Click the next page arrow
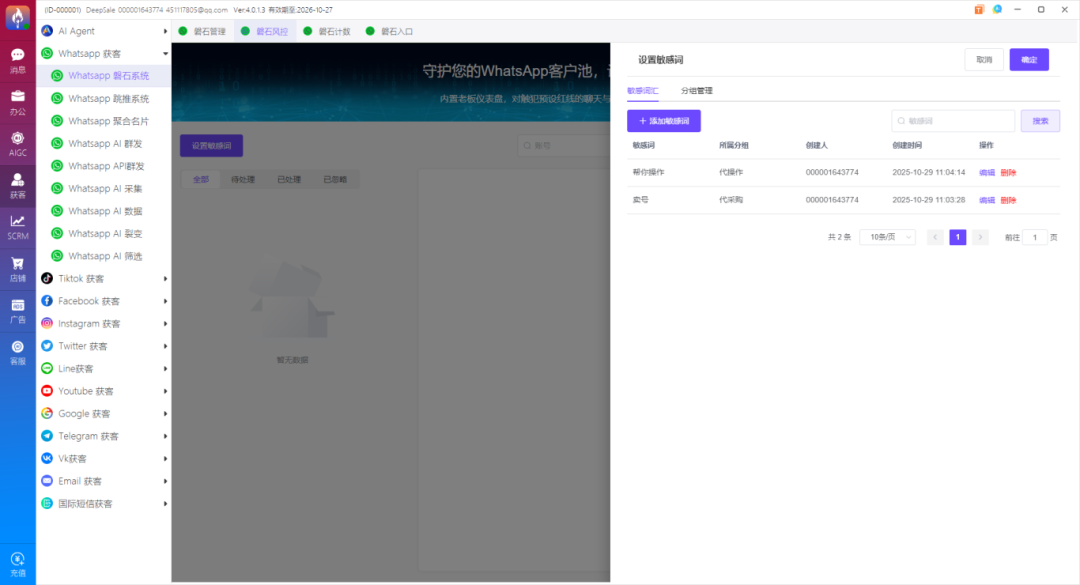The width and height of the screenshot is (1080, 585). point(980,237)
